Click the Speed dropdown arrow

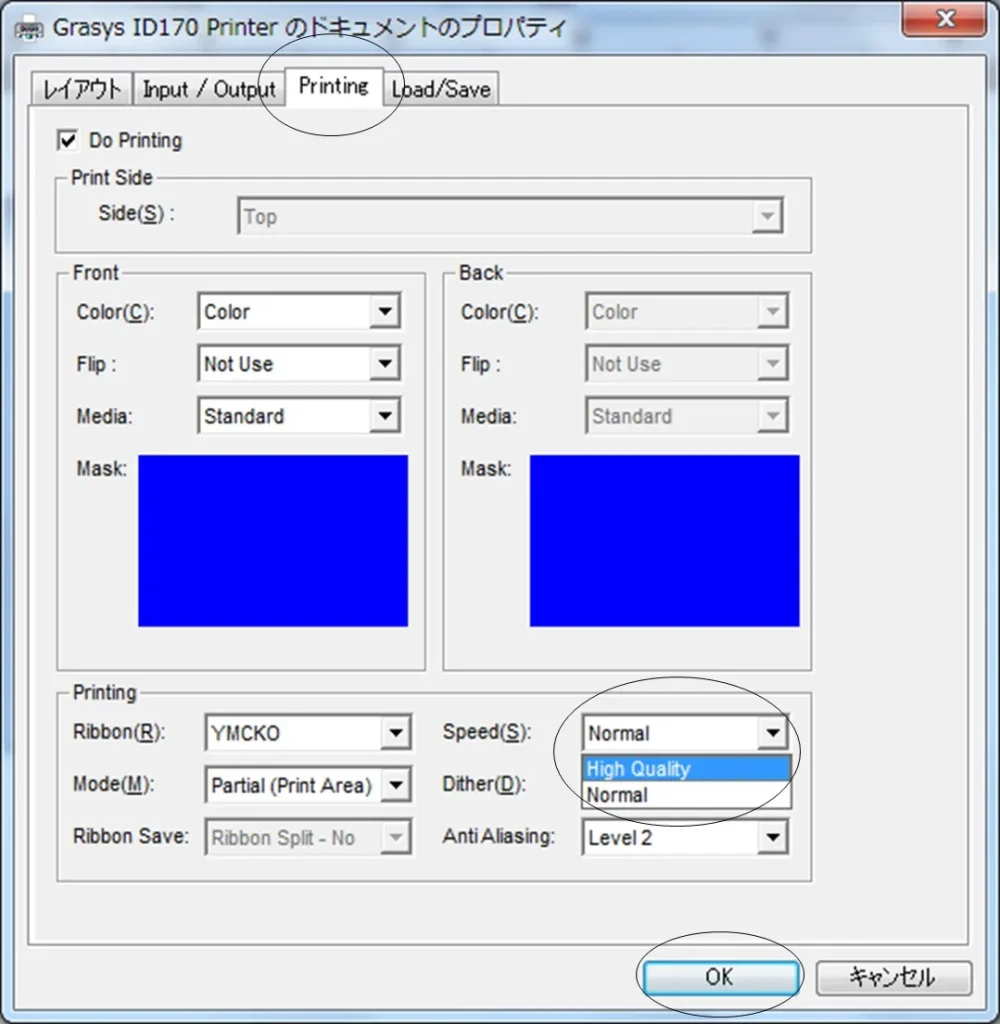(x=773, y=733)
